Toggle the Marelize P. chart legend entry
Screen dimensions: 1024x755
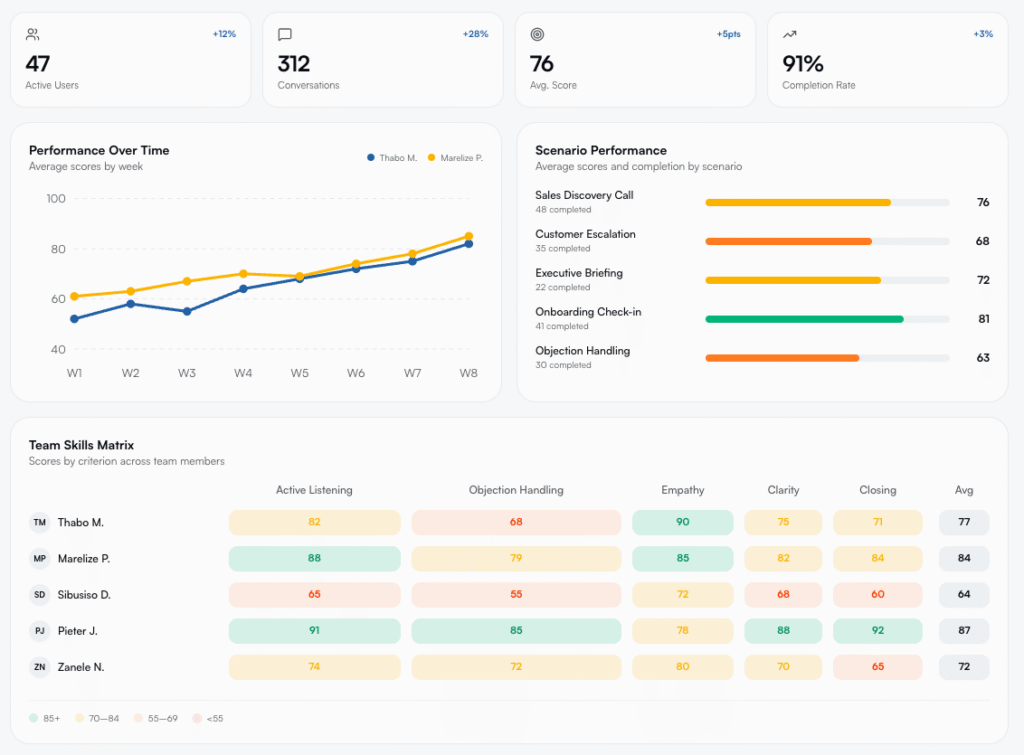click(x=455, y=158)
